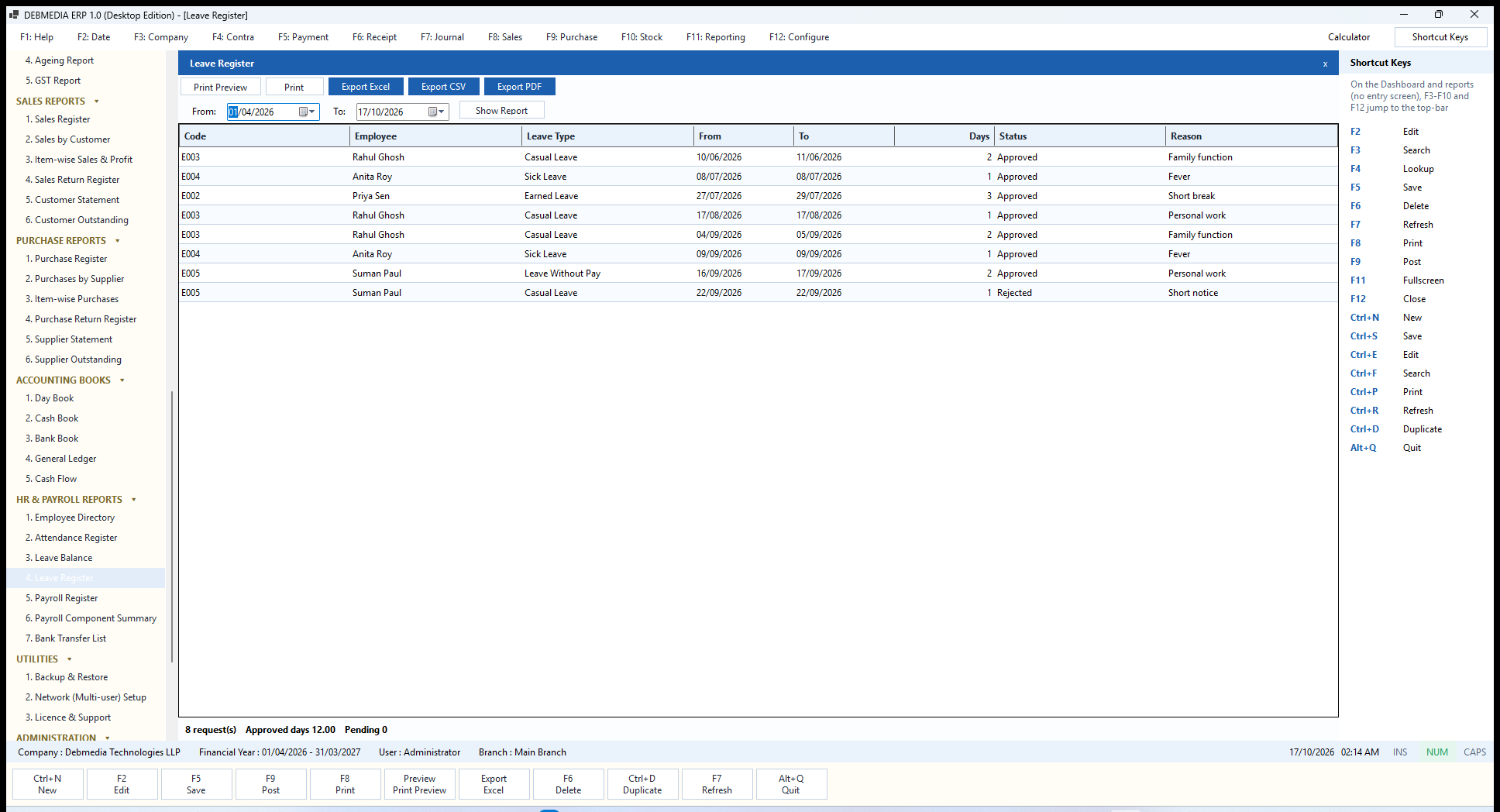Toggle the Shortcut Keys panel button
Image resolution: width=1500 pixels, height=812 pixels.
1440,37
